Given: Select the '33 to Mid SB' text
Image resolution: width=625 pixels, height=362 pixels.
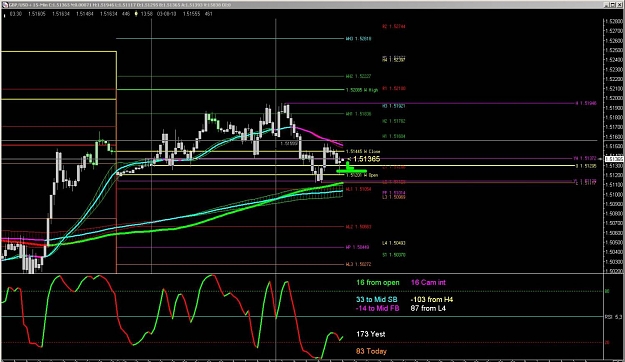Looking at the screenshot, I should (377, 299).
